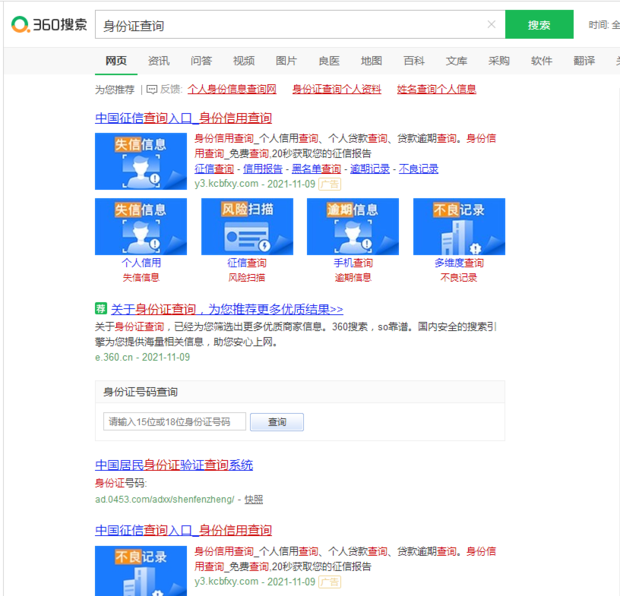Open the 图片 tab

tap(286, 61)
